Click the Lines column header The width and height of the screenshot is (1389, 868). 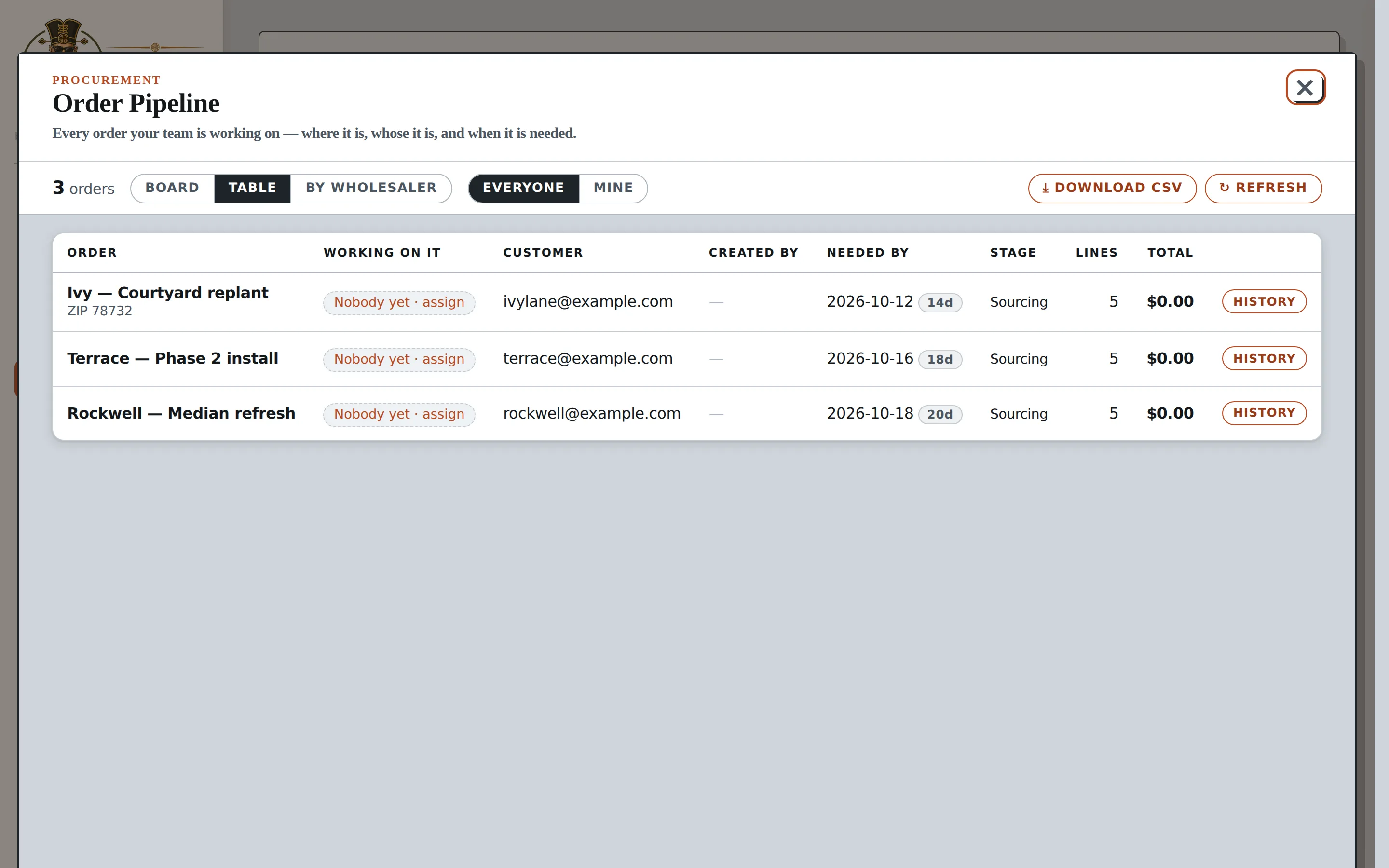pos(1096,253)
